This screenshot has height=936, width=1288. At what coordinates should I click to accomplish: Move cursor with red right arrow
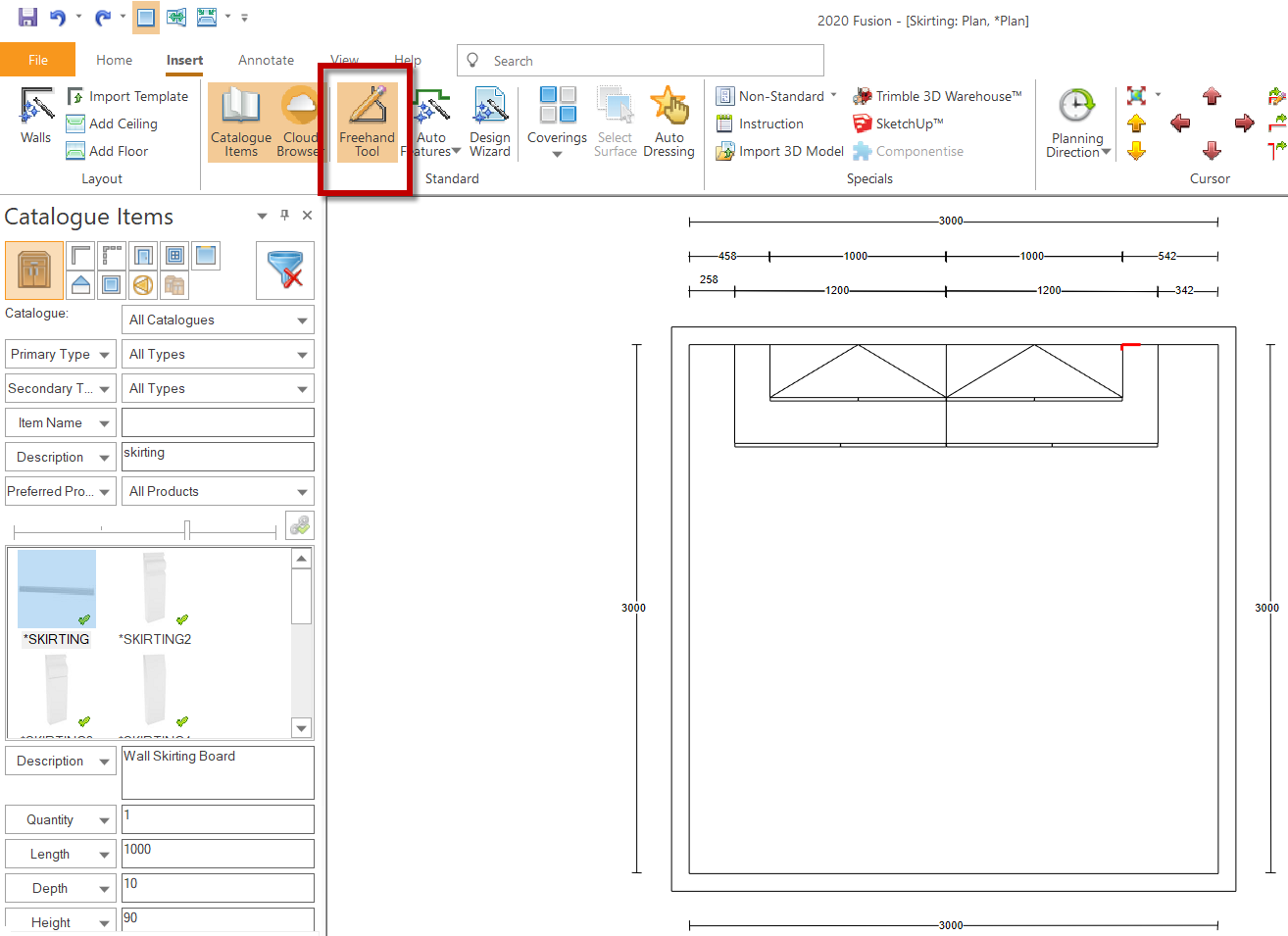(1244, 123)
